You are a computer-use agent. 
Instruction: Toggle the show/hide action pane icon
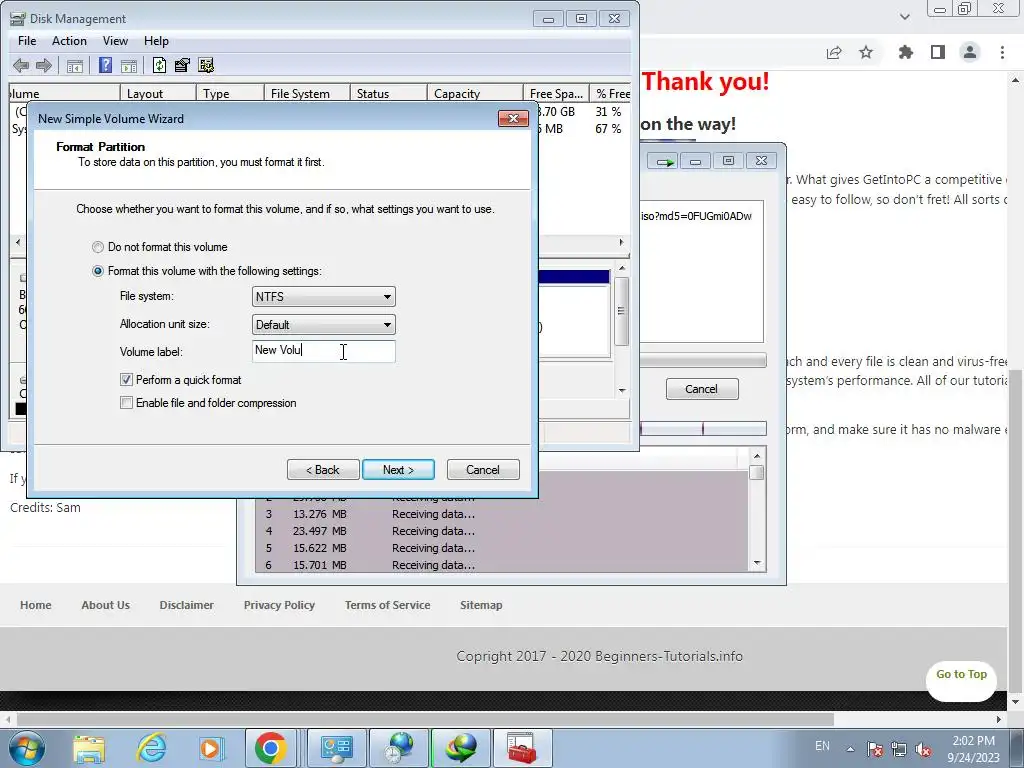[129, 65]
